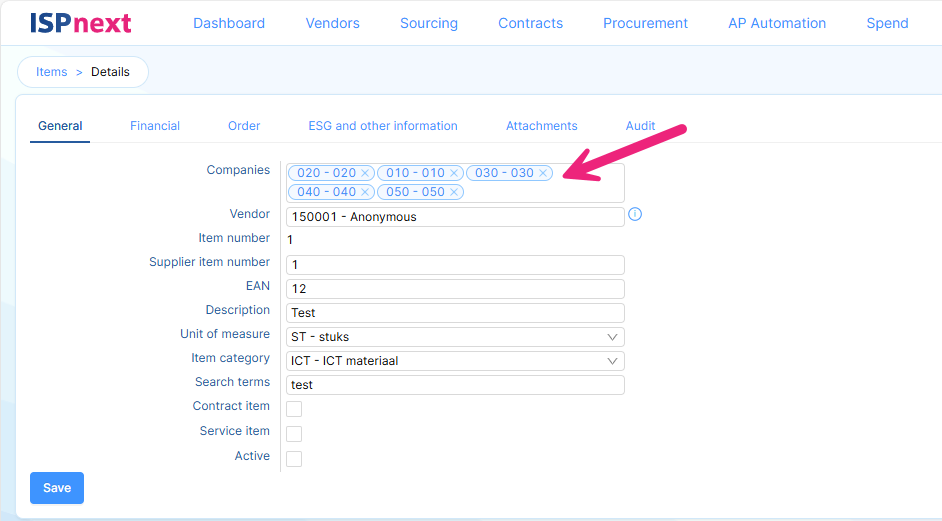
Task: Click the info icon next to Vendor
Action: pyautogui.click(x=634, y=215)
